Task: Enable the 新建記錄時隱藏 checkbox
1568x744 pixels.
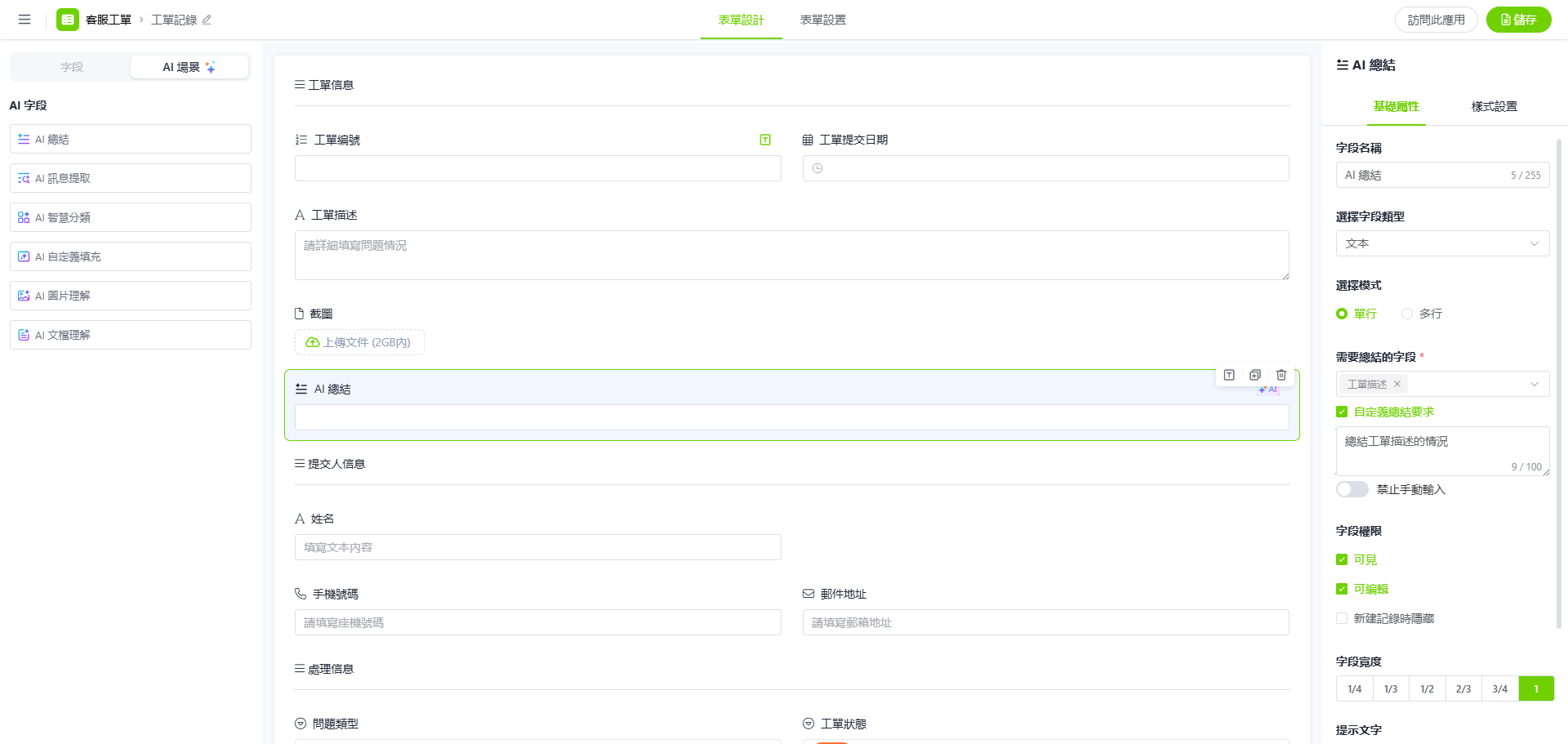Action: coord(1342,618)
